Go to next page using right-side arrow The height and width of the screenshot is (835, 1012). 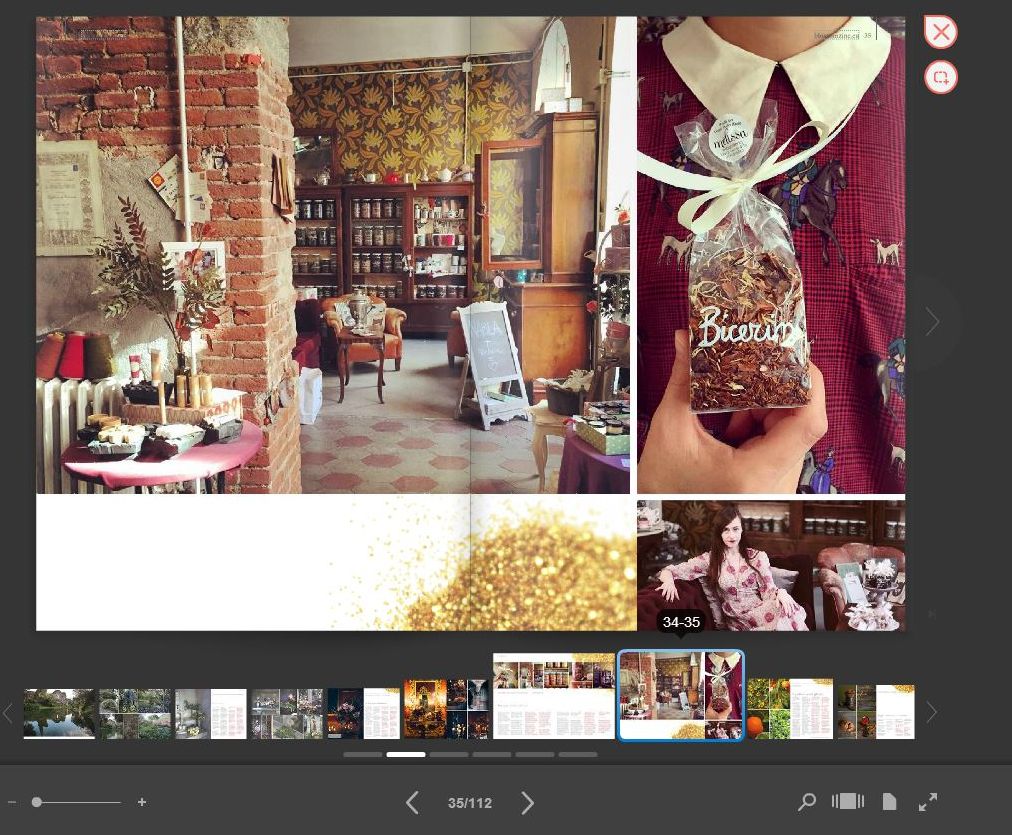click(x=932, y=321)
